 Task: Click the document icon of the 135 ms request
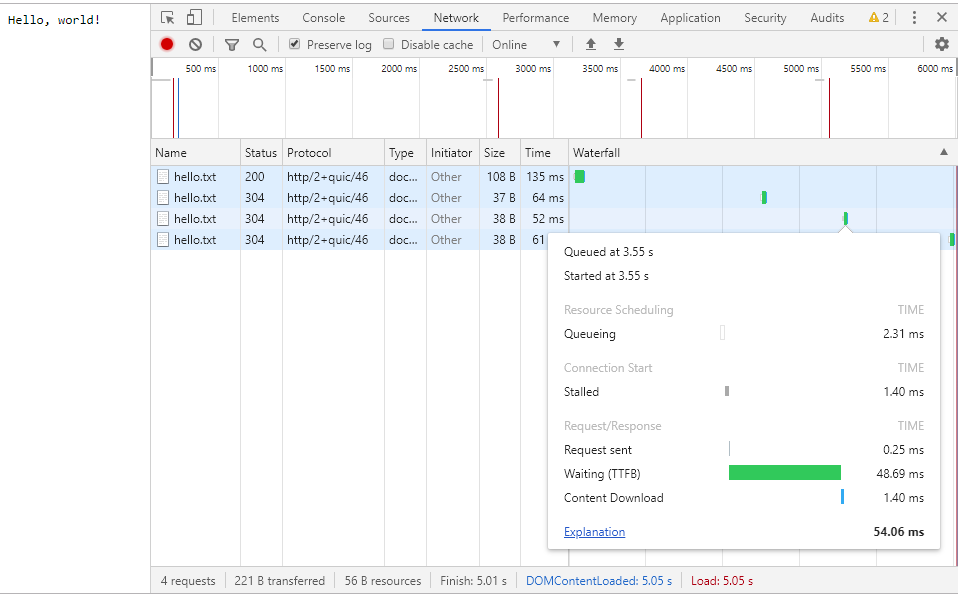[x=163, y=177]
